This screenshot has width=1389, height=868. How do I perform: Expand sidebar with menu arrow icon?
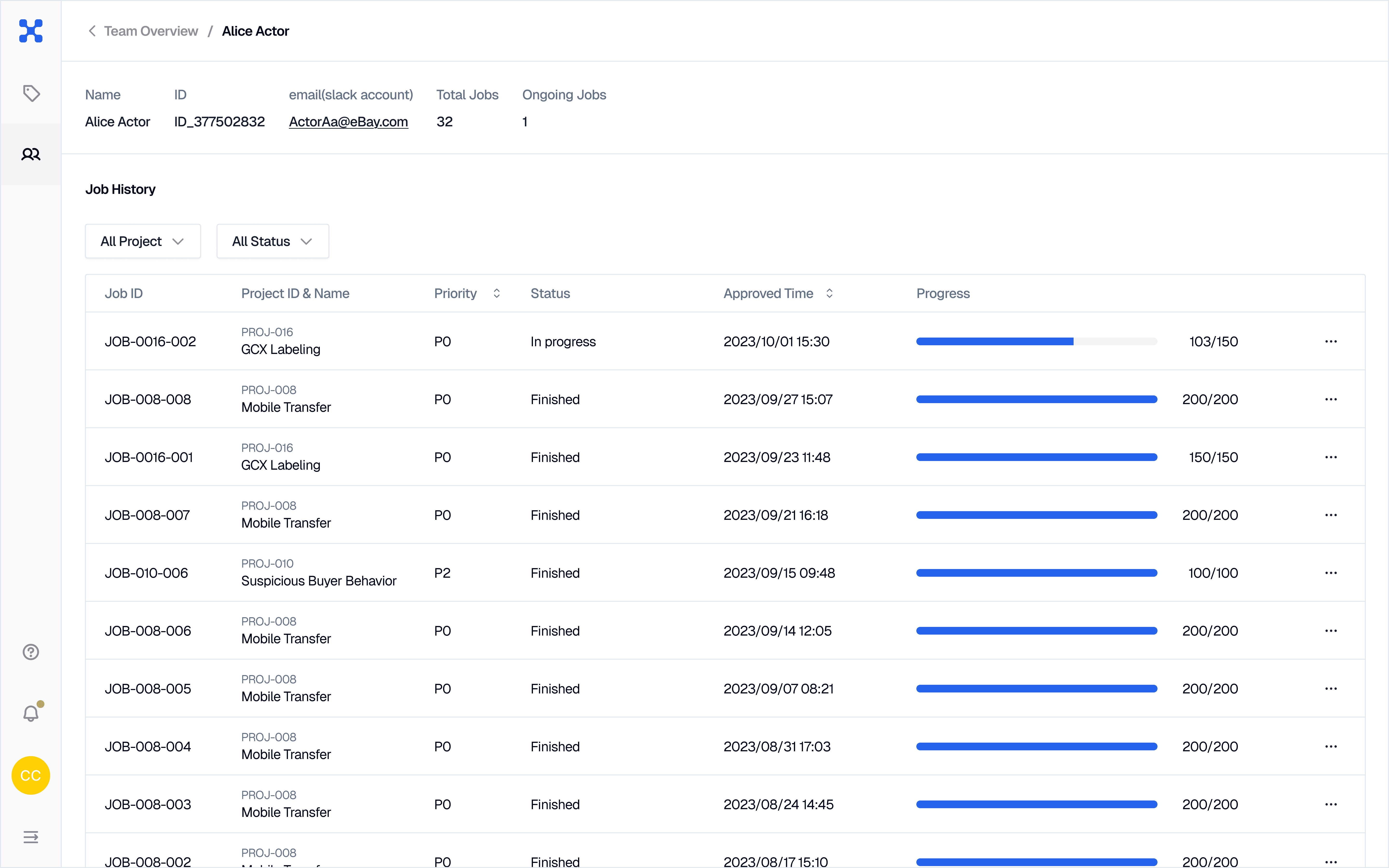31,837
